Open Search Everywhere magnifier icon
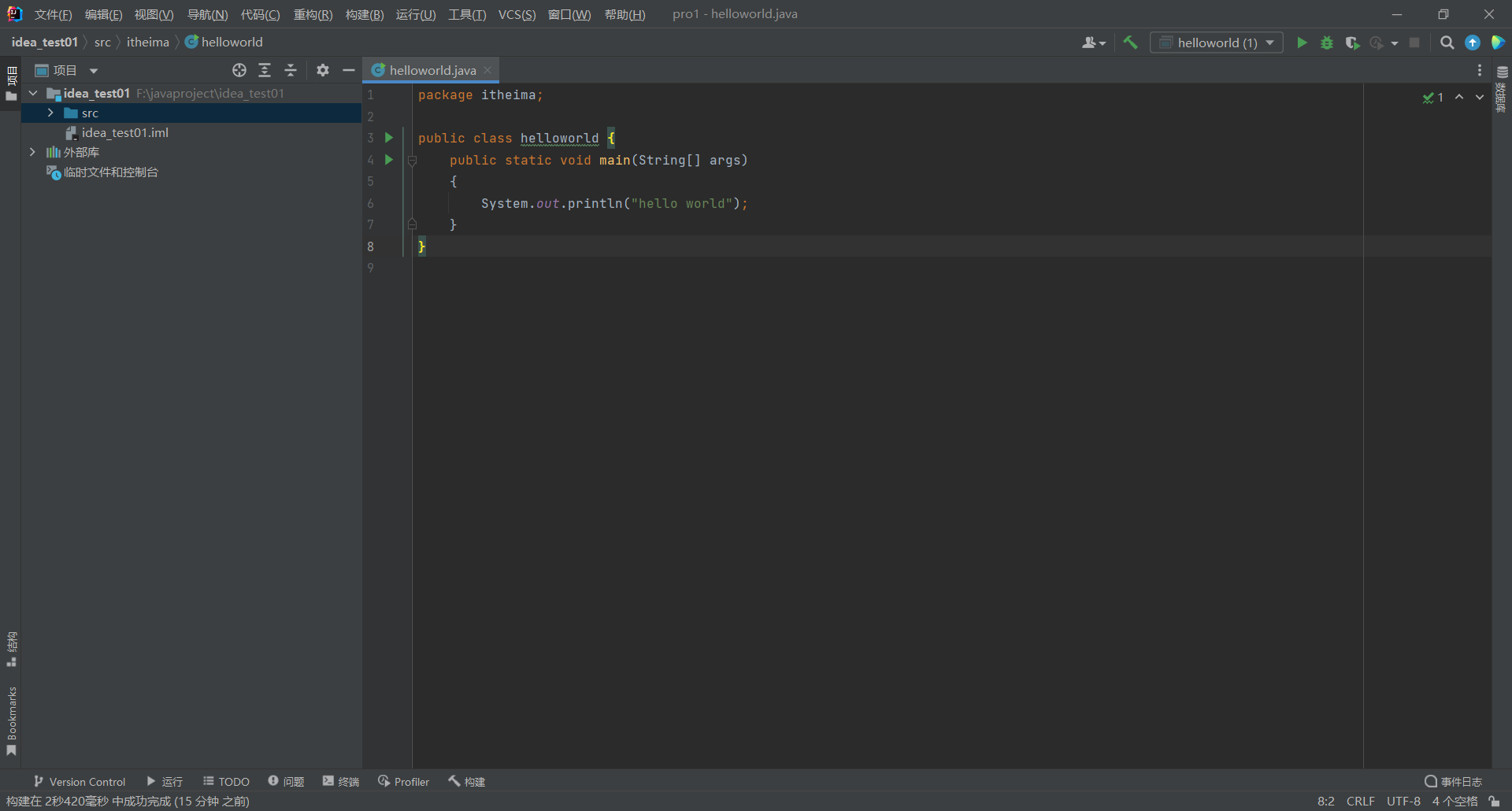The width and height of the screenshot is (1512, 811). pyautogui.click(x=1447, y=43)
